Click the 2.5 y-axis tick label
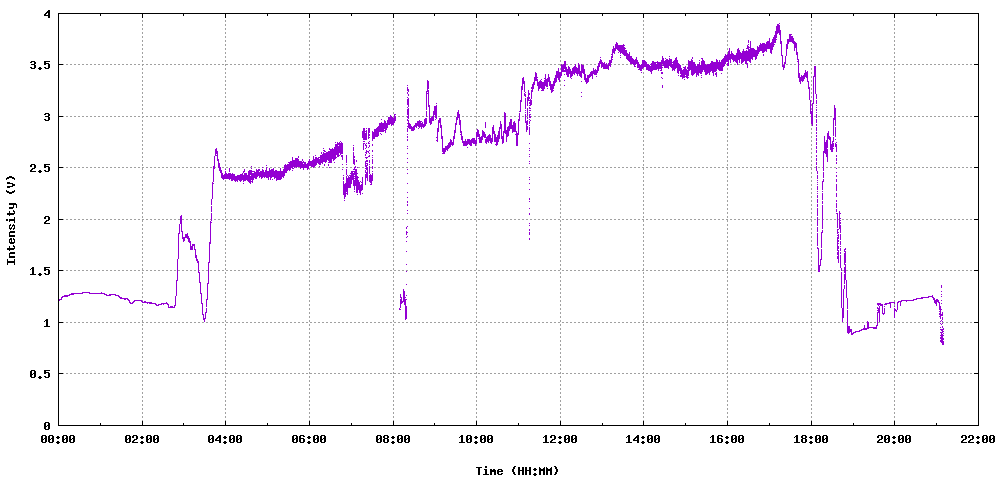This screenshot has height=480, width=1000. (x=40, y=168)
